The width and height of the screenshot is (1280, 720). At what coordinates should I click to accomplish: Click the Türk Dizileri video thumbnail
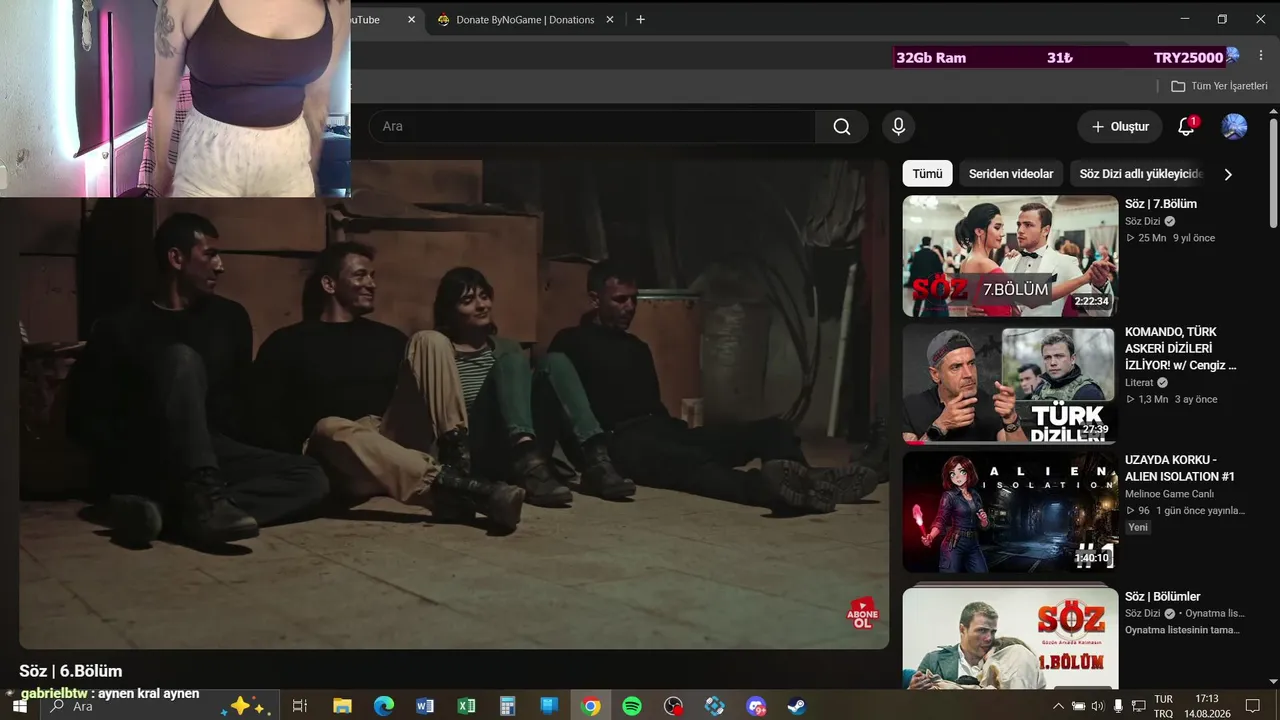pos(1010,384)
